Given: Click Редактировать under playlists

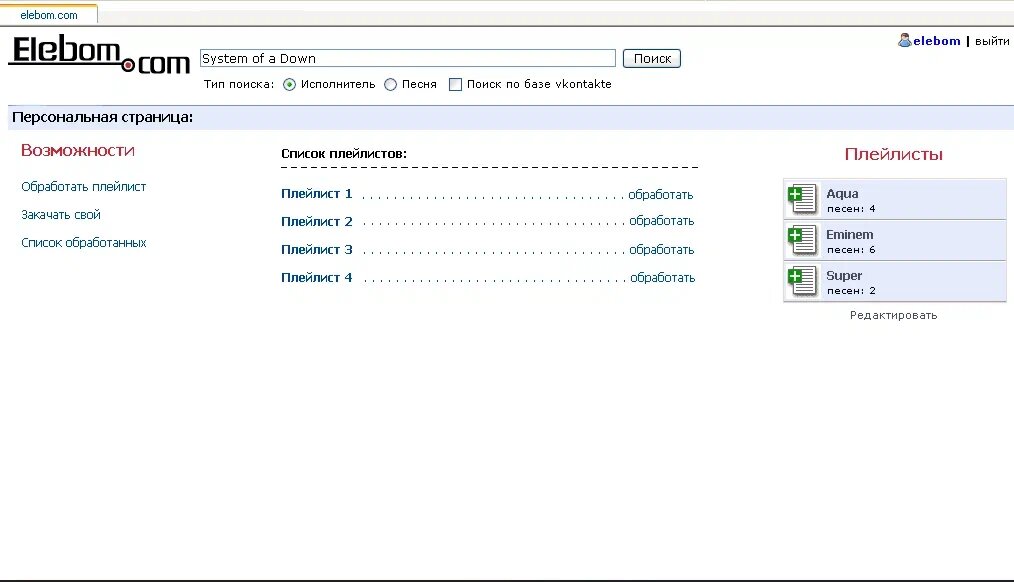Looking at the screenshot, I should pos(893,316).
